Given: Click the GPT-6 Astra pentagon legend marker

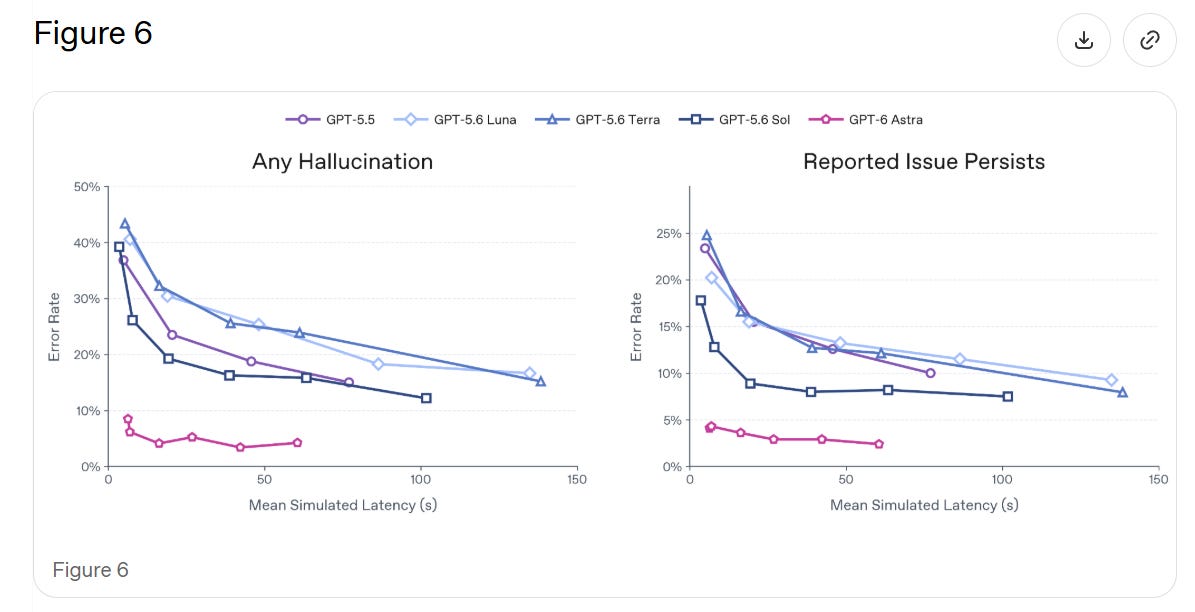Looking at the screenshot, I should tap(825, 120).
